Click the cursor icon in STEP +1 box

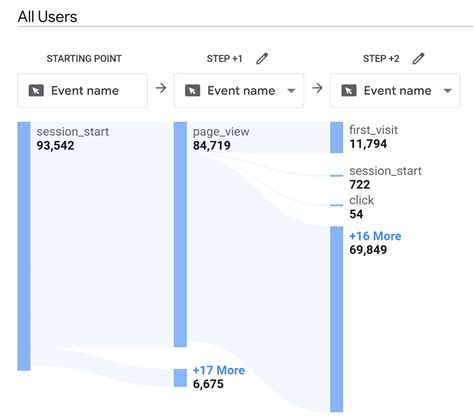(192, 91)
